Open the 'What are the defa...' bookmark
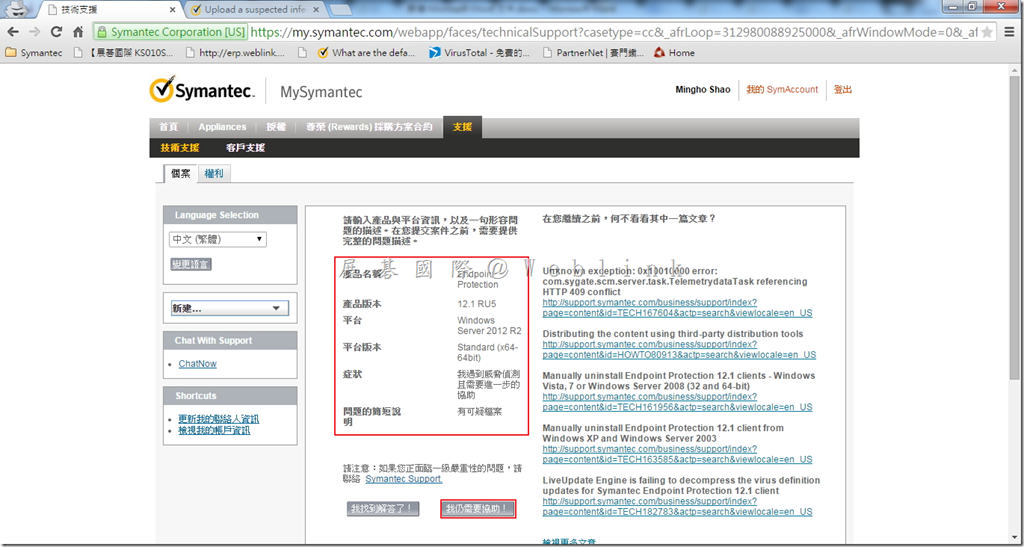The image size is (1024, 547). point(366,53)
